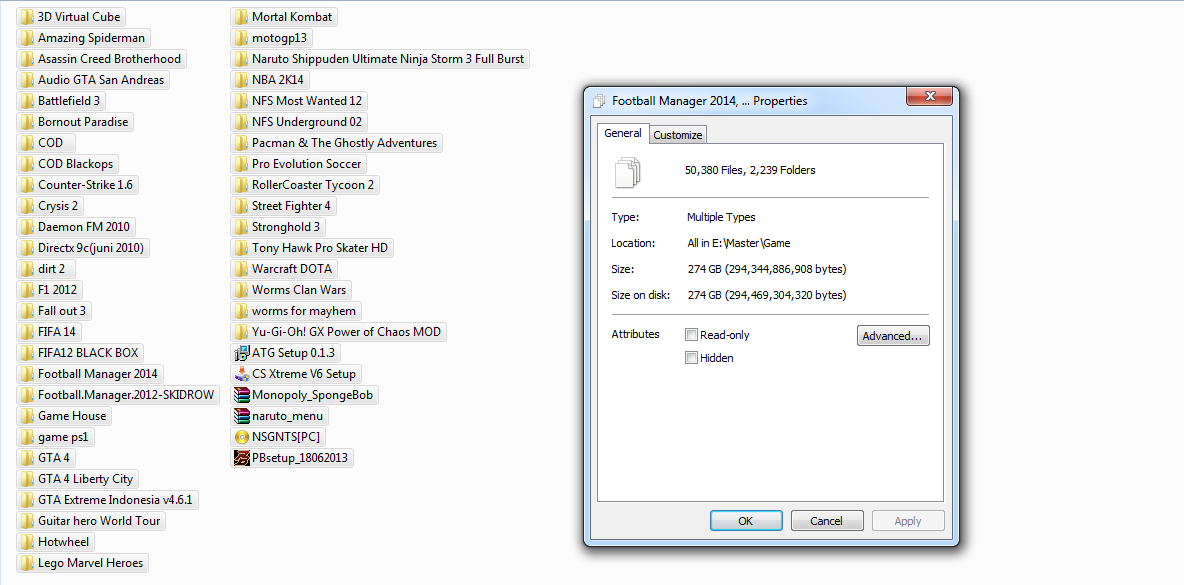Select the FIFA 14 folder icon
Image resolution: width=1184 pixels, height=585 pixels.
click(x=27, y=331)
